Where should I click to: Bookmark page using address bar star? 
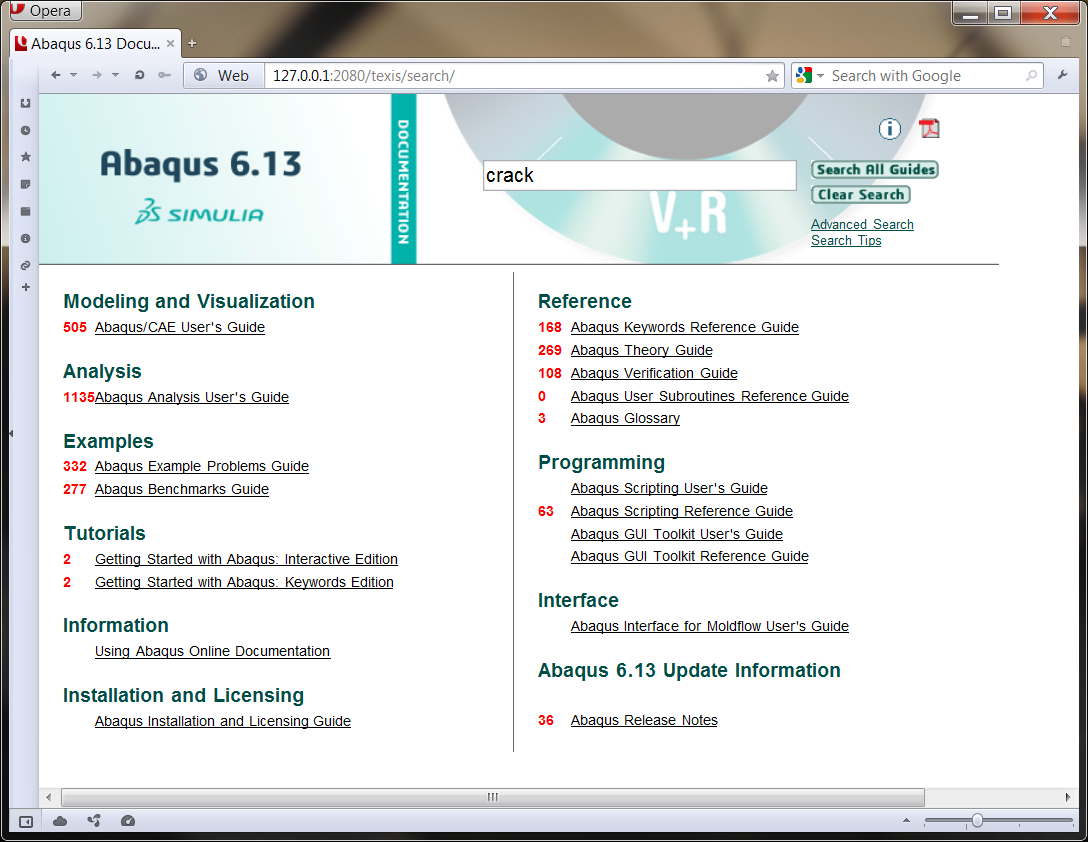tap(772, 76)
